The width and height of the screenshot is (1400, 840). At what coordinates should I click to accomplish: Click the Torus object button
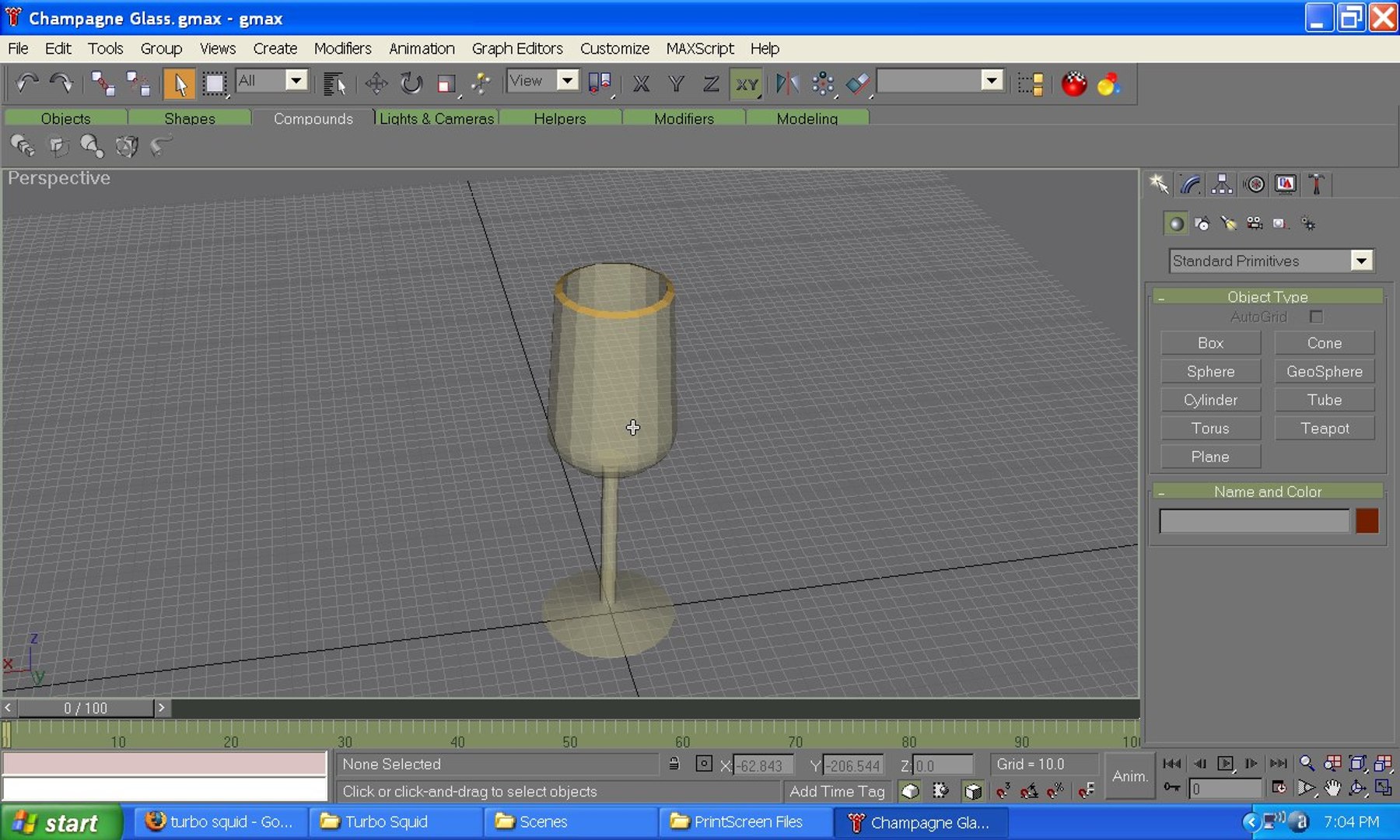[1210, 429]
